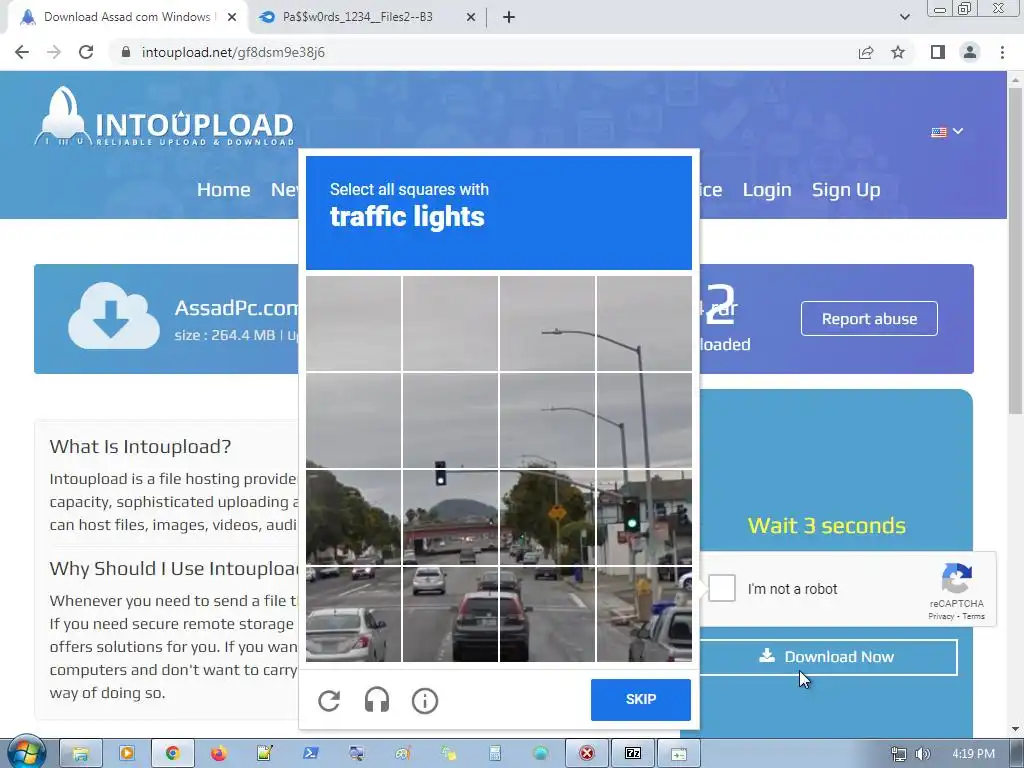Click the taskbar clock showing 4:19 PM
Screen dimensions: 1024x768
(x=974, y=754)
